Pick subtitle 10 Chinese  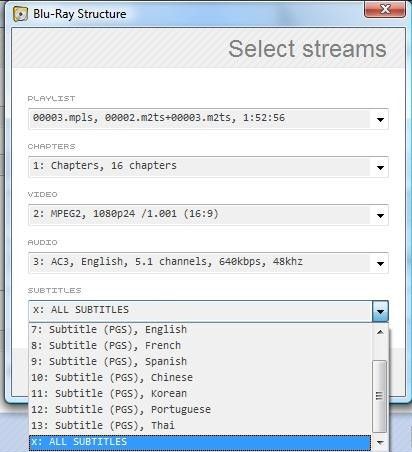click(x=200, y=378)
